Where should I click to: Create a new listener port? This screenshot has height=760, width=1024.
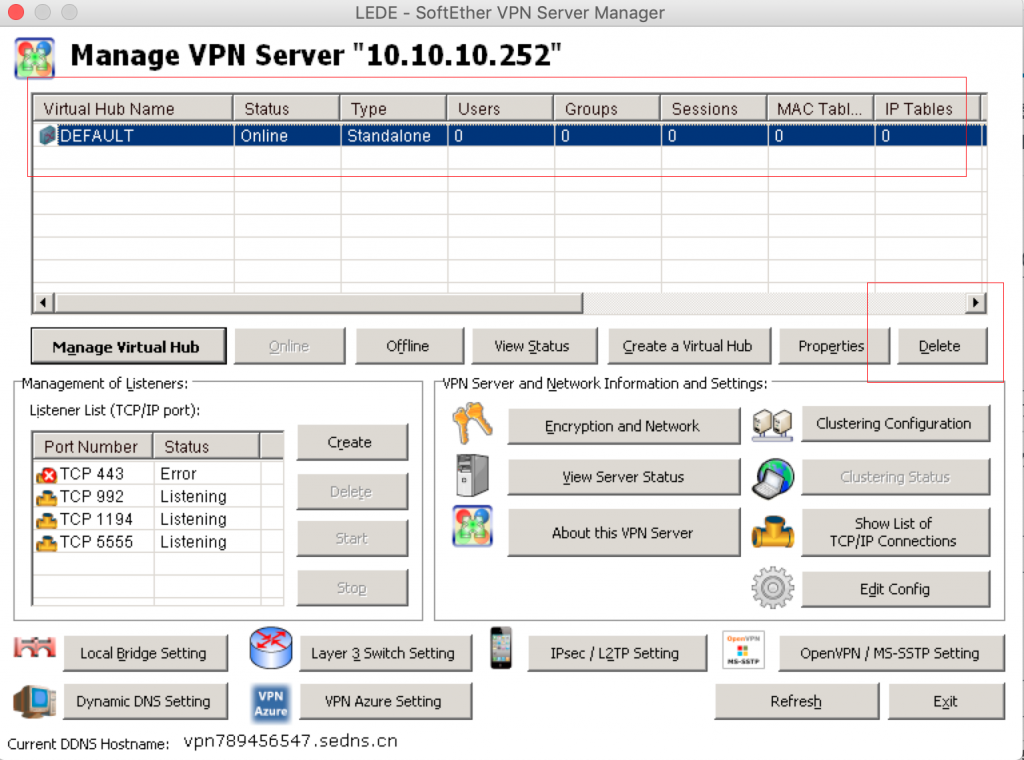[x=352, y=443]
